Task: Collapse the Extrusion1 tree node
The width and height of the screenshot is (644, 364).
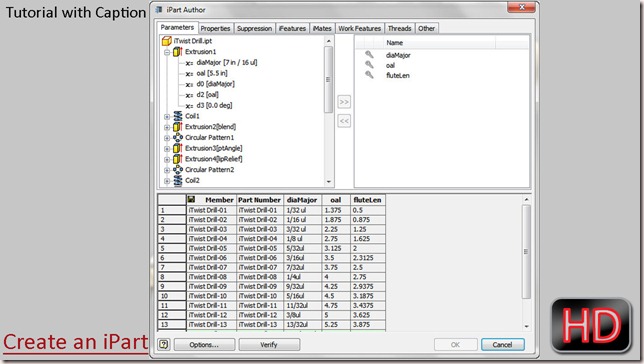Action: point(167,52)
